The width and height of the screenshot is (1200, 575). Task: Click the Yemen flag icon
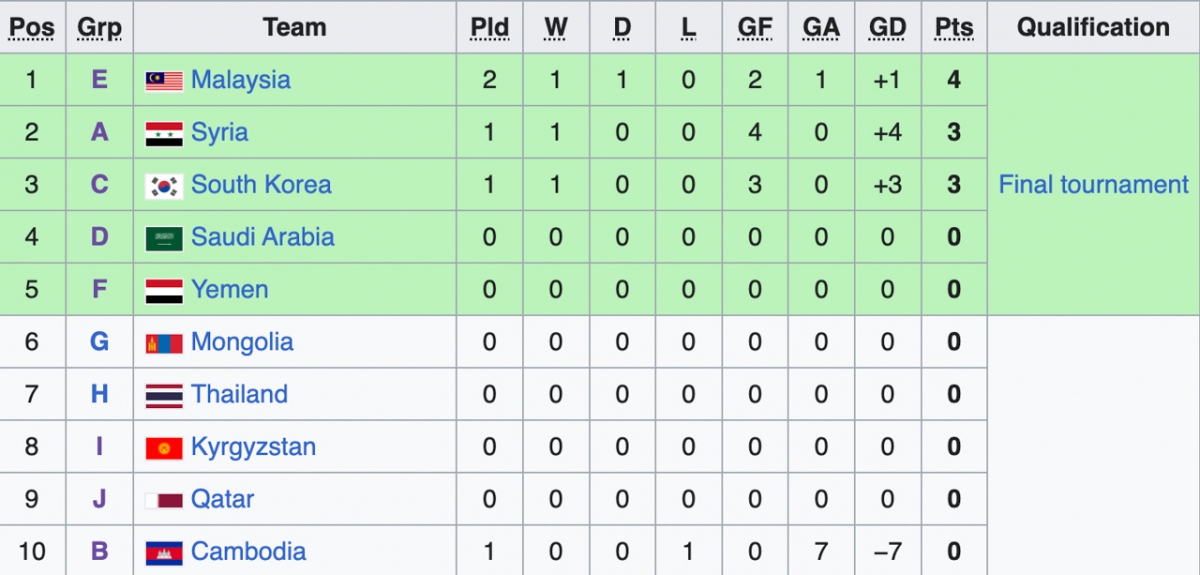click(164, 290)
